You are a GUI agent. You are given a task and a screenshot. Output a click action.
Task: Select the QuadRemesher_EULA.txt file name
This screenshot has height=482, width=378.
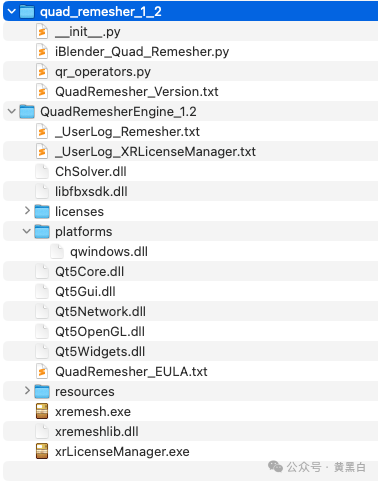[x=131, y=372]
